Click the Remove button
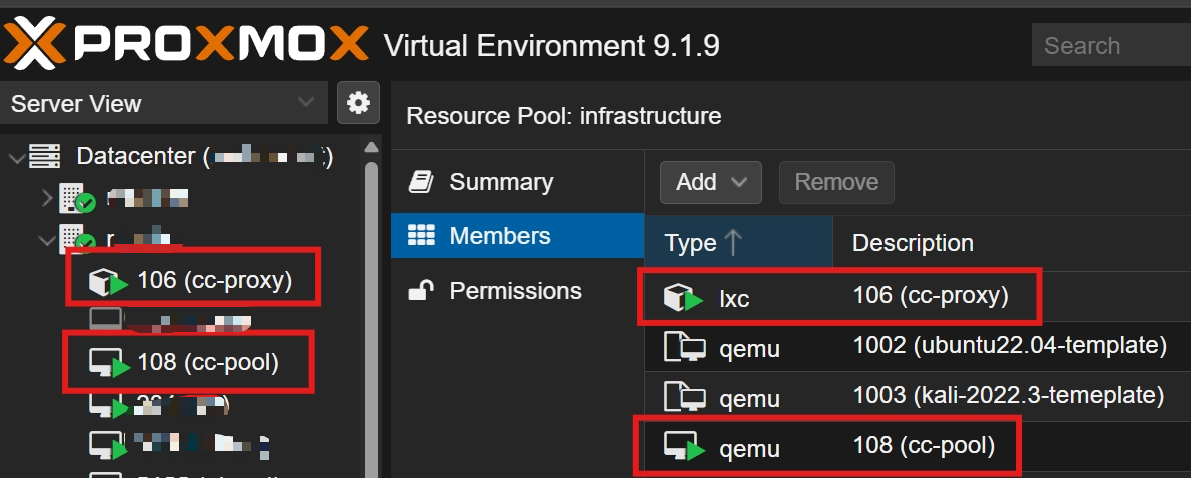 point(836,182)
